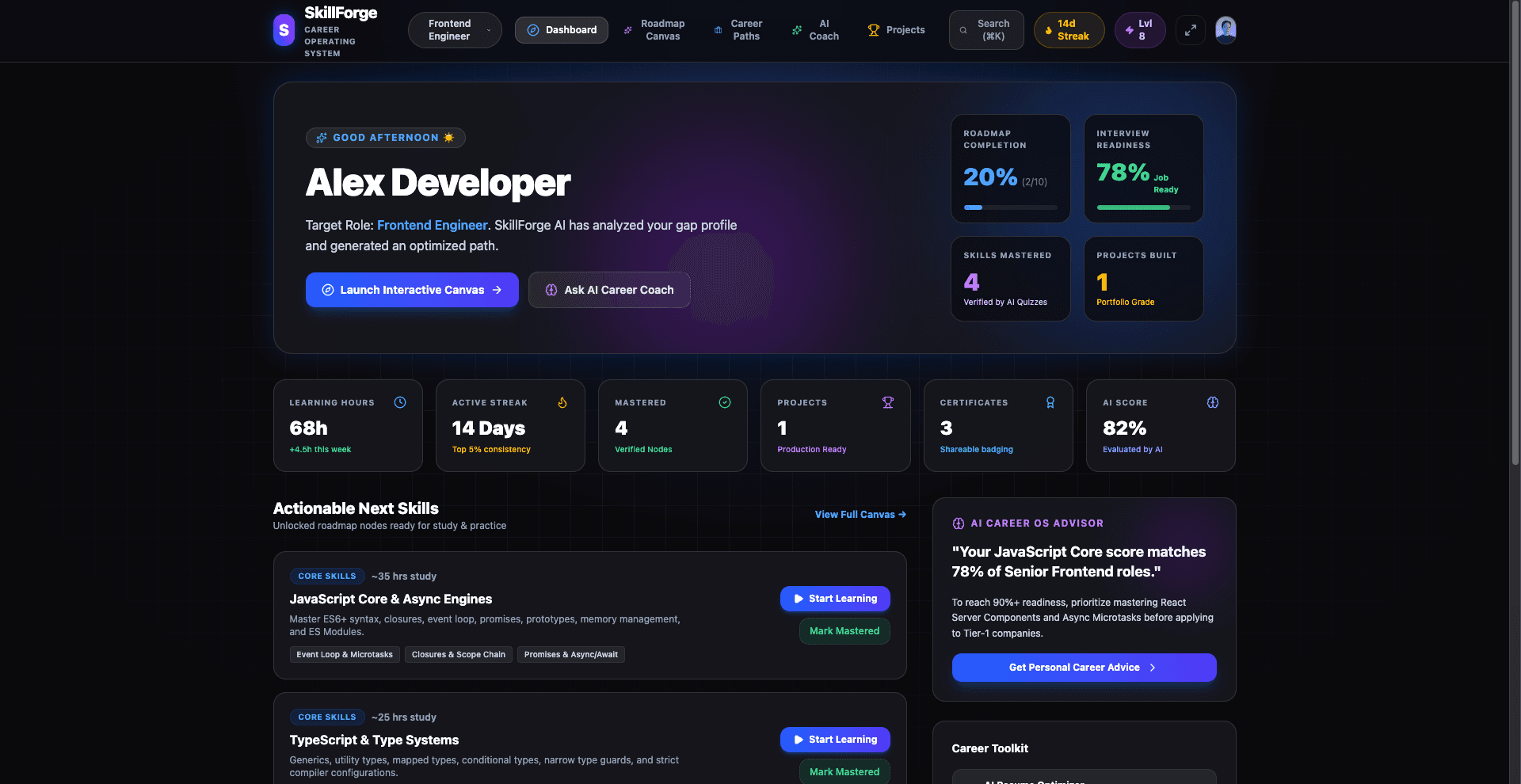
Task: Click the Closures & Scope Chain tag
Action: [459, 655]
